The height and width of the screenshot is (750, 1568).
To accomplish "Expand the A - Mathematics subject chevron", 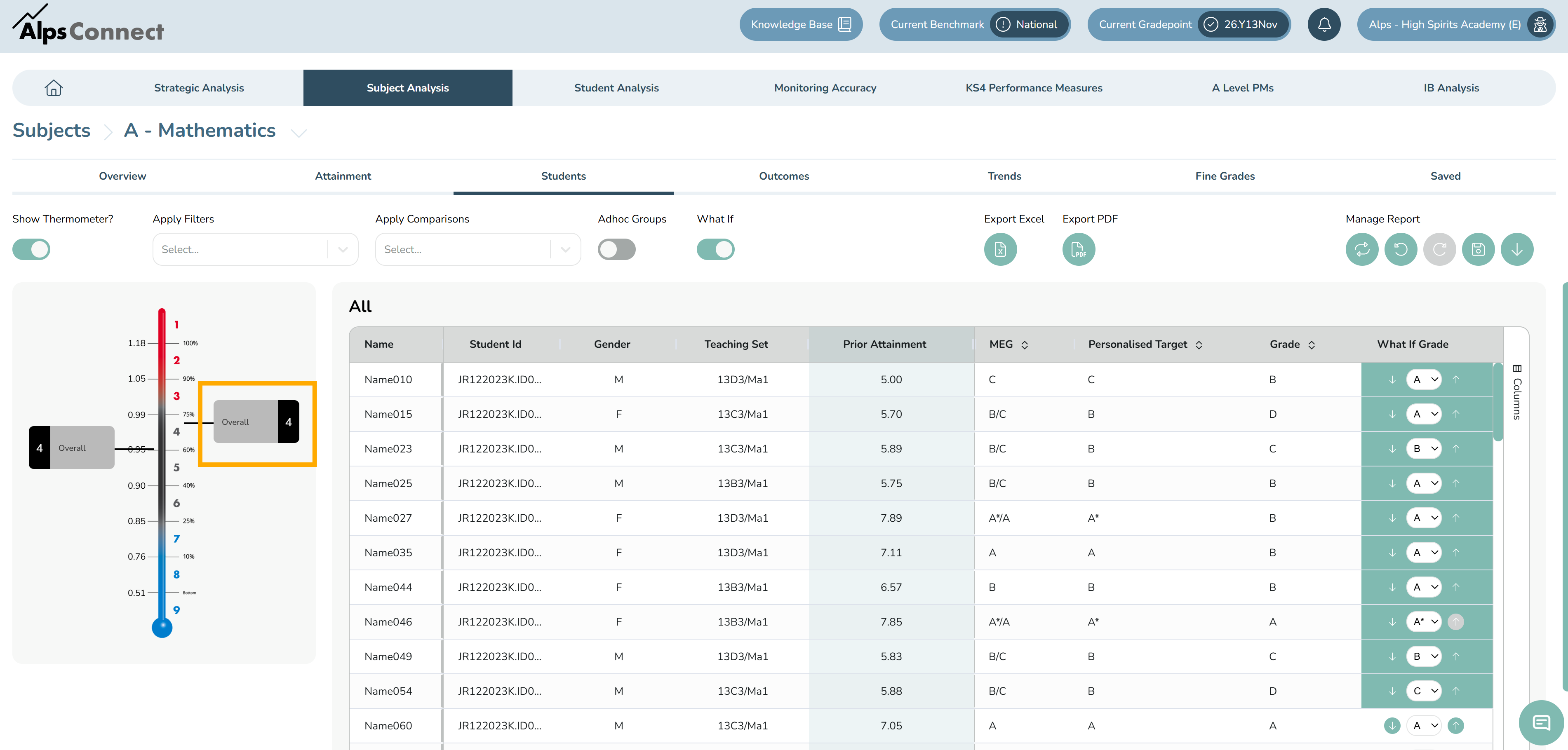I will [298, 133].
